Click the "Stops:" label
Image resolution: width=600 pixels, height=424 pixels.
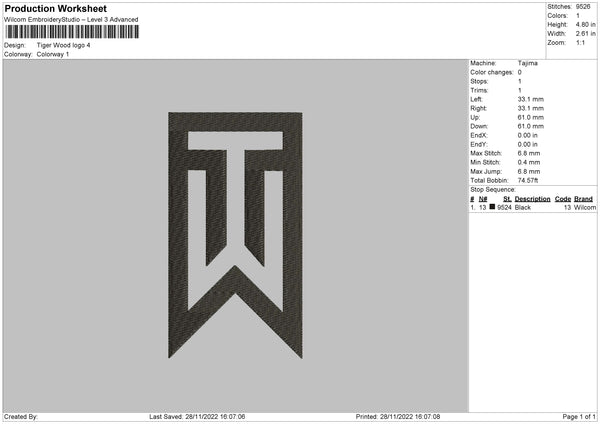(x=479, y=82)
